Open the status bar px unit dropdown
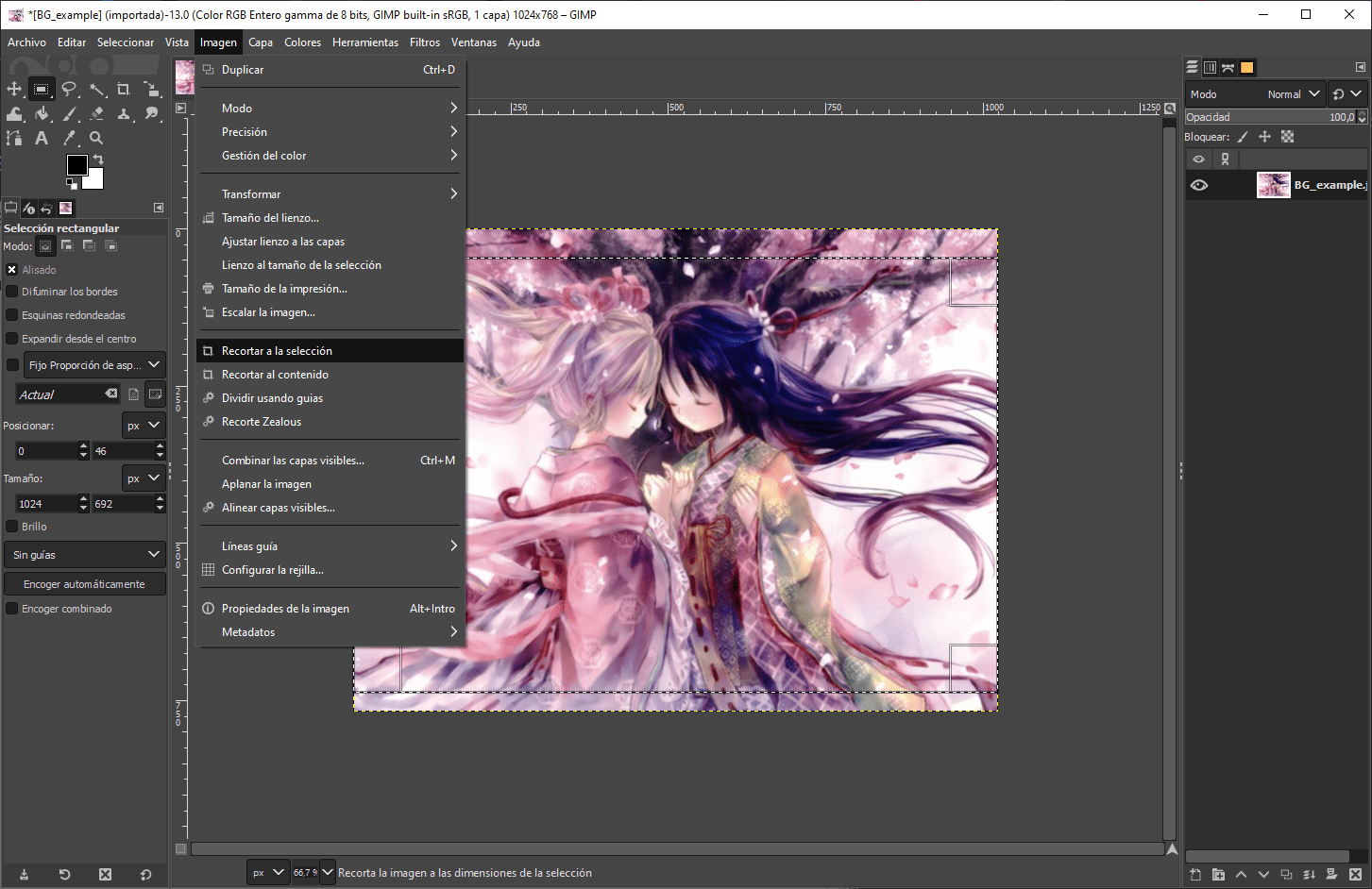This screenshot has height=889, width=1372. pos(267,873)
